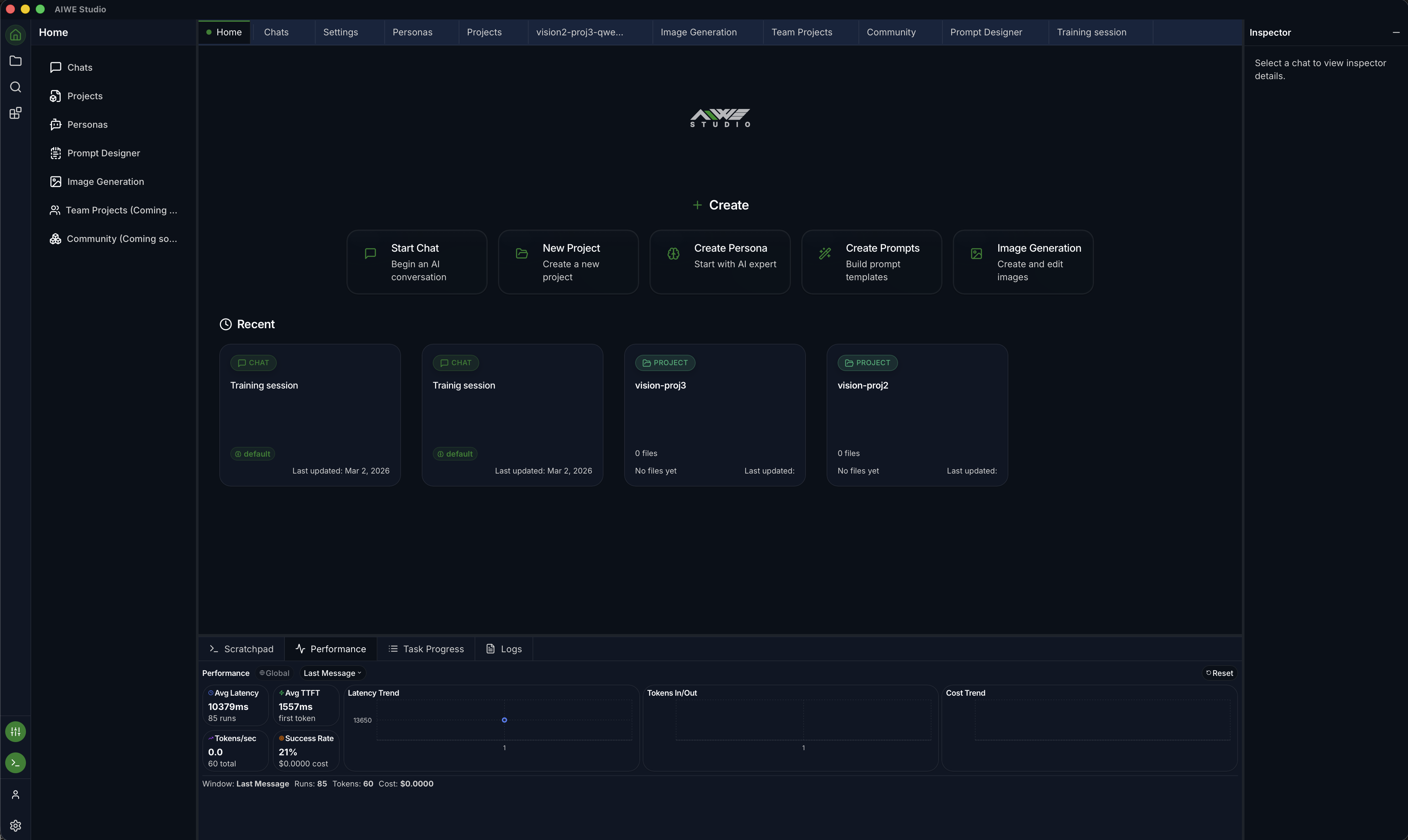The width and height of the screenshot is (1408, 840).
Task: Open the vision-proj3 recent project card
Action: [x=714, y=415]
